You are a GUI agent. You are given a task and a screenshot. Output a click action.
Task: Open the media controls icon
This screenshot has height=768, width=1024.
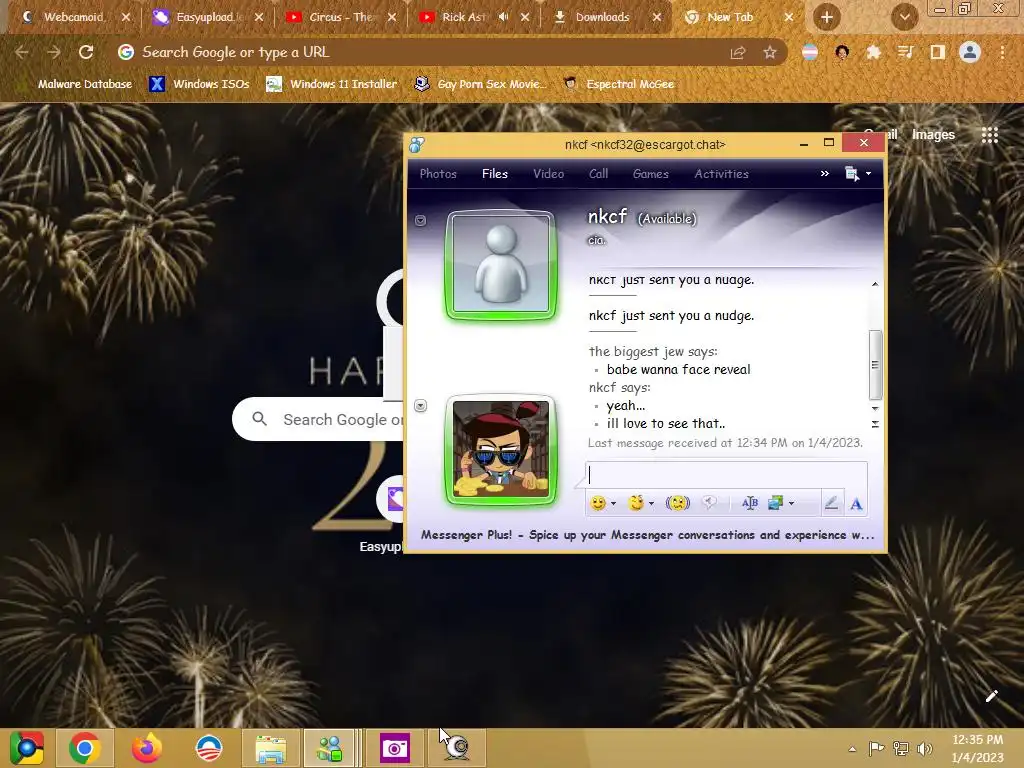click(x=905, y=53)
